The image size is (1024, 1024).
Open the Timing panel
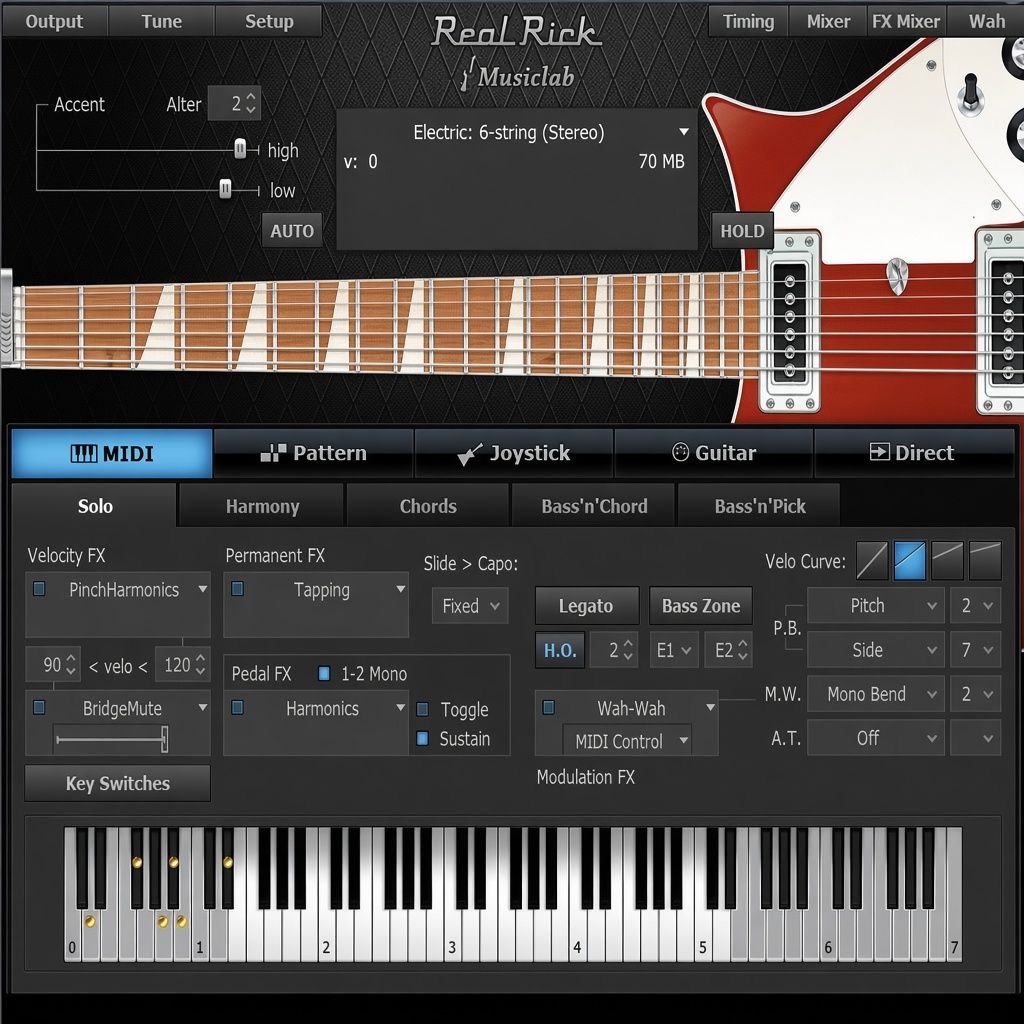click(748, 21)
